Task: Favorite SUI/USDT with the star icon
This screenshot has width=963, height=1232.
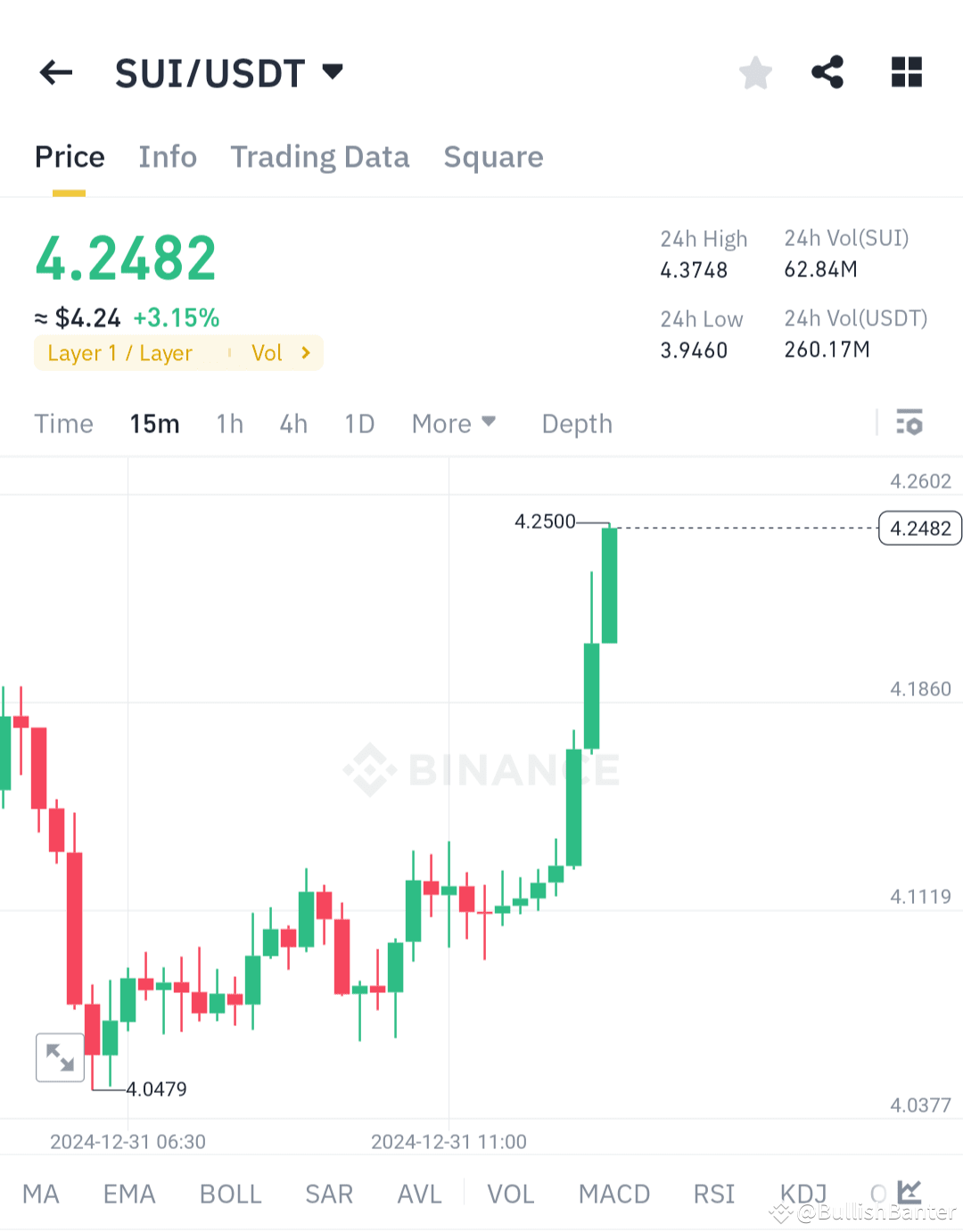Action: pos(755,72)
